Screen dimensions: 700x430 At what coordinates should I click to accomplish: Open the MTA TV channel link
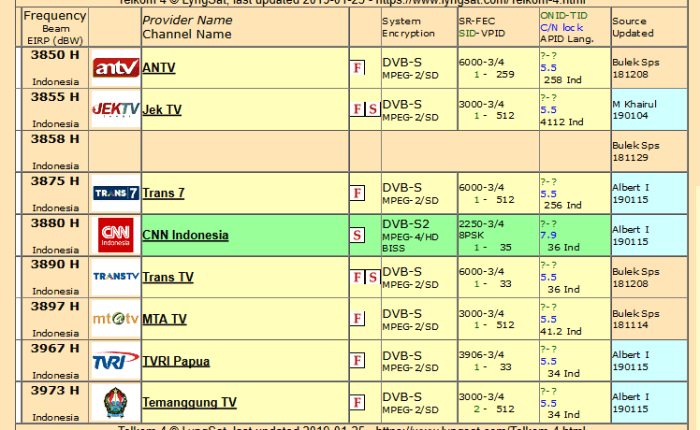pos(164,319)
